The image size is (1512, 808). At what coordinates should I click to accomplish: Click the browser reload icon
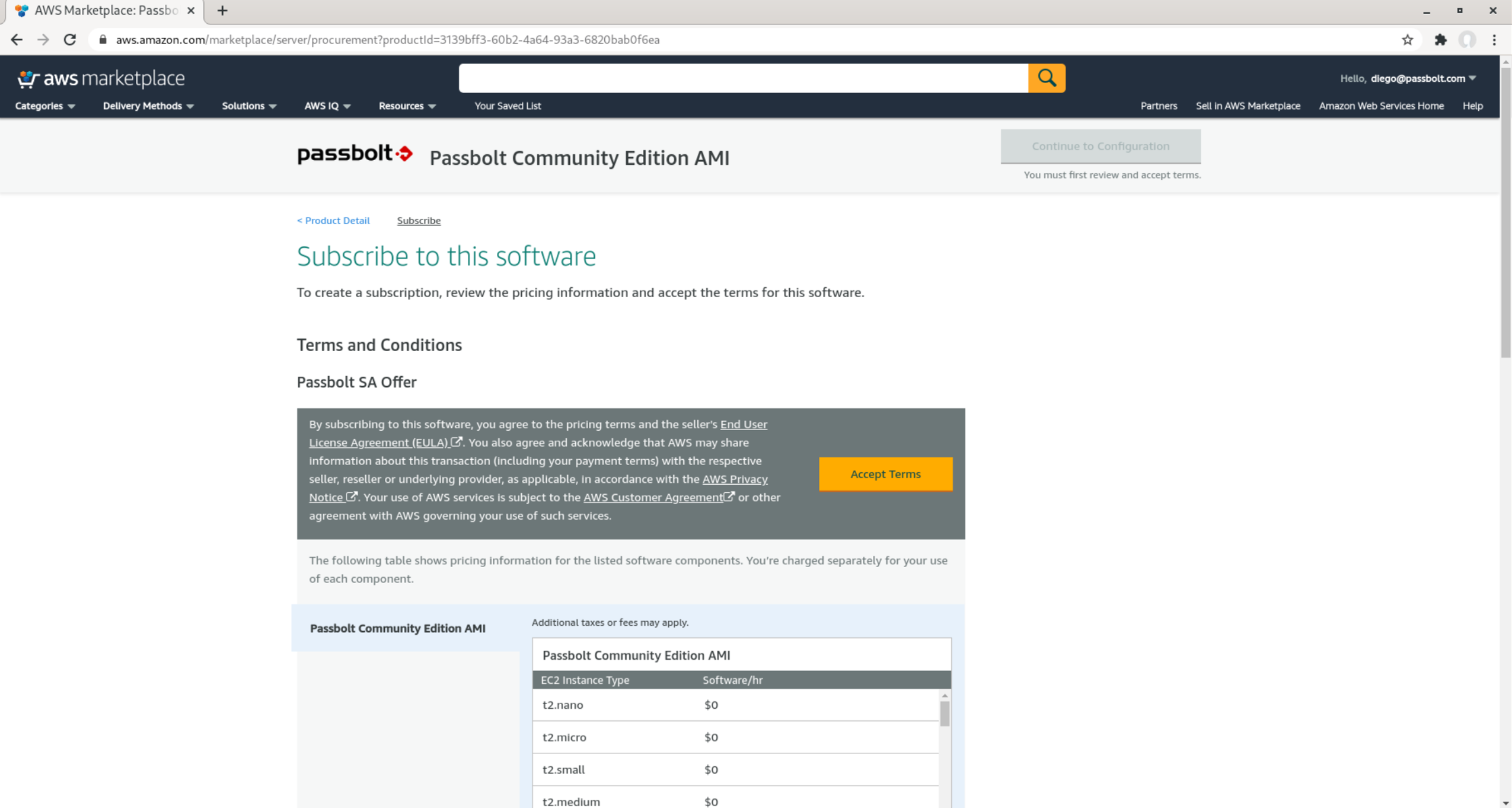(70, 39)
